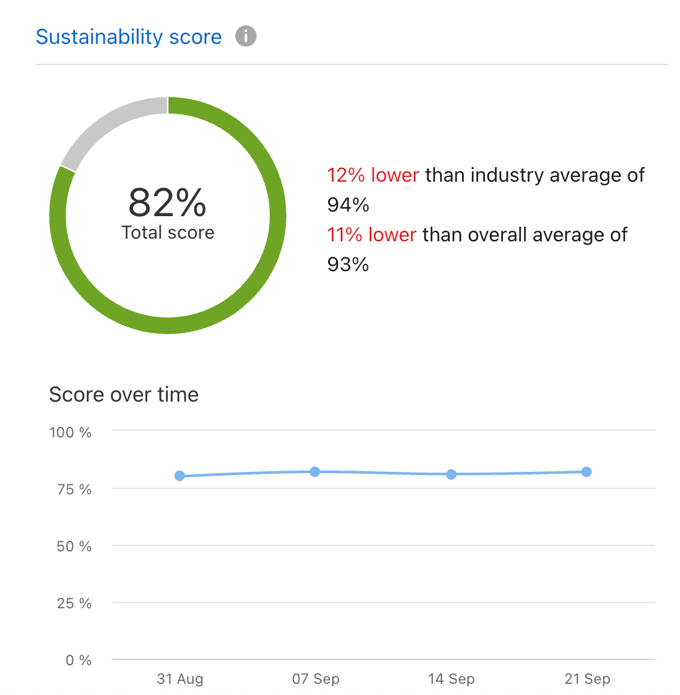Select the 07 Sep data point
680x695 pixels.
315,472
